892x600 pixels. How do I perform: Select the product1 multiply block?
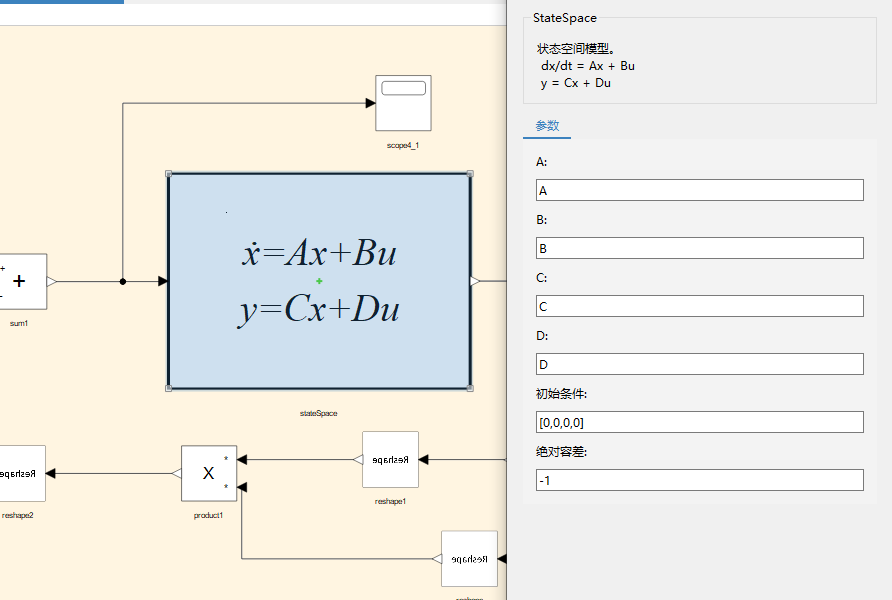209,473
